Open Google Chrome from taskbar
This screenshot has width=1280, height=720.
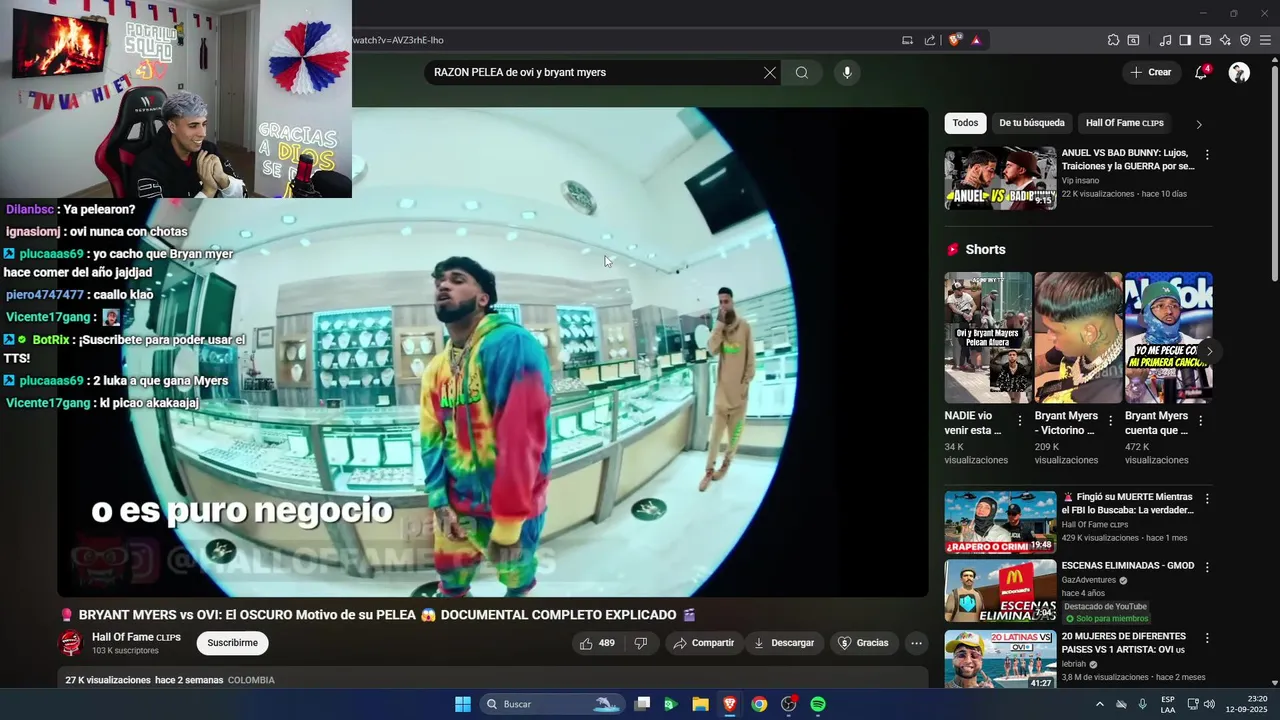click(x=759, y=704)
